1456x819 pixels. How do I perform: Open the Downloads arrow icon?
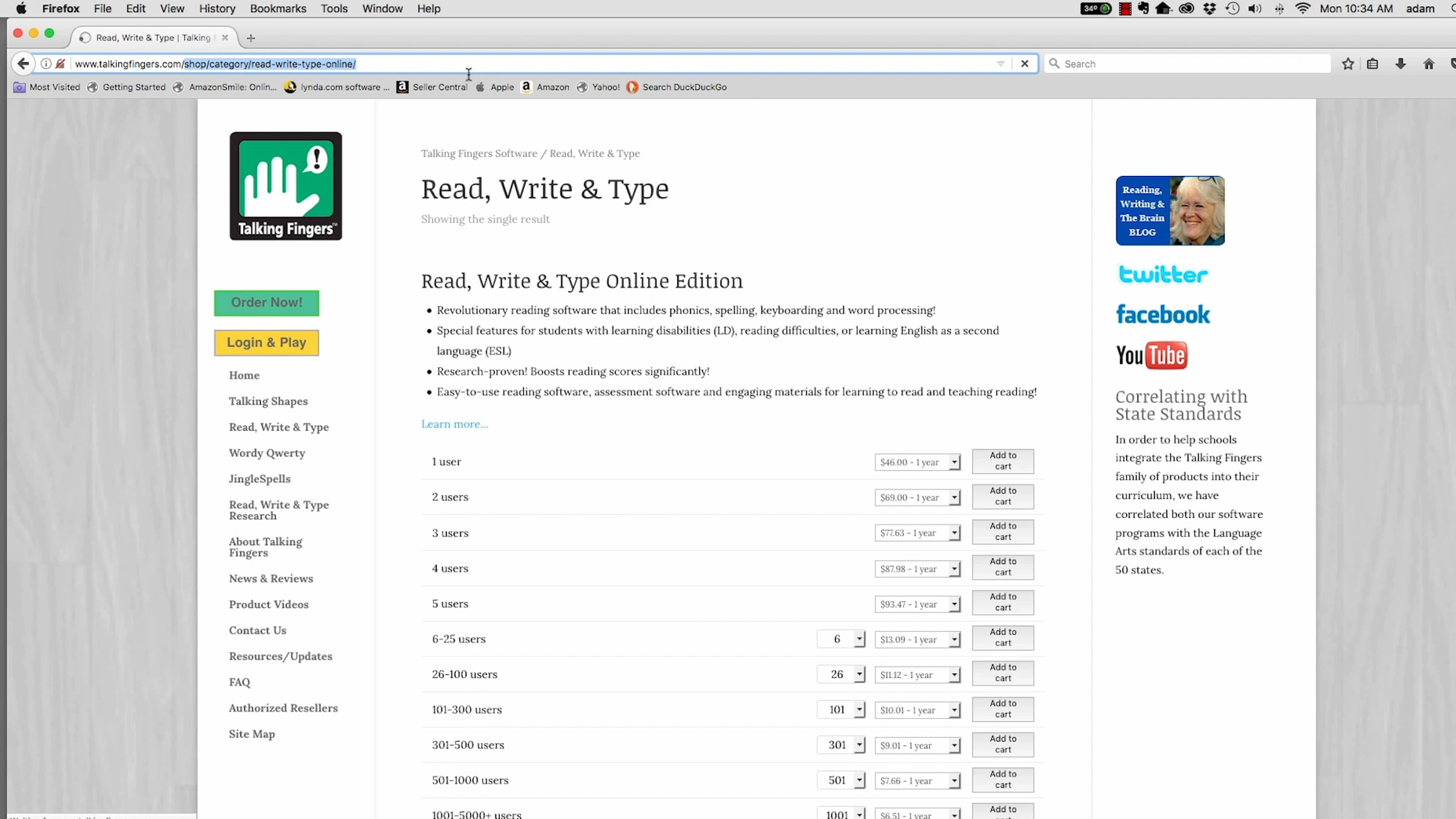[1401, 64]
